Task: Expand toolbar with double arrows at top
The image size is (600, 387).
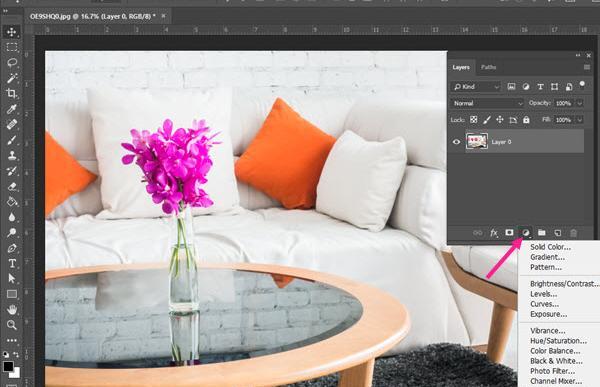Action: pos(5,11)
